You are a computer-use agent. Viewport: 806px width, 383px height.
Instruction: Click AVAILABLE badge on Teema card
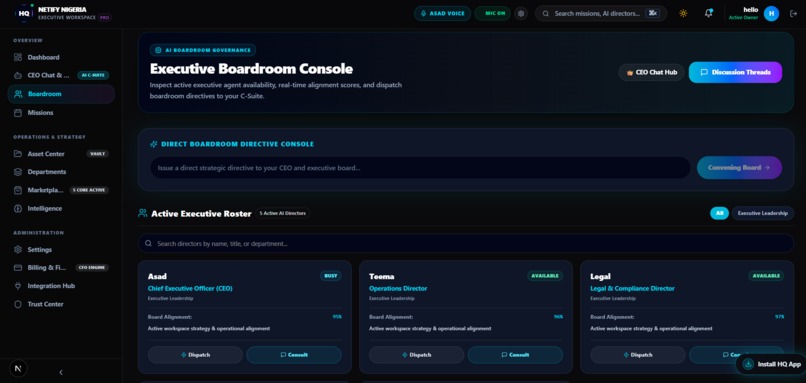point(545,276)
